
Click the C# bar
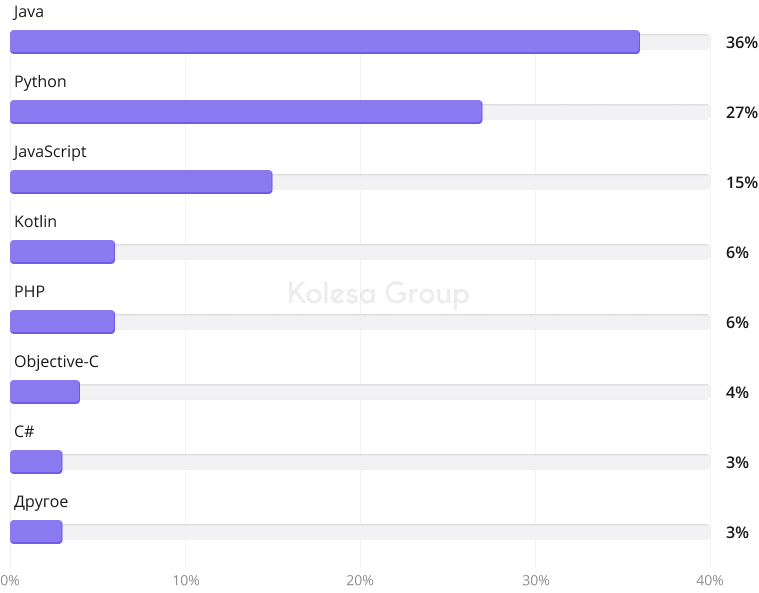tap(36, 462)
